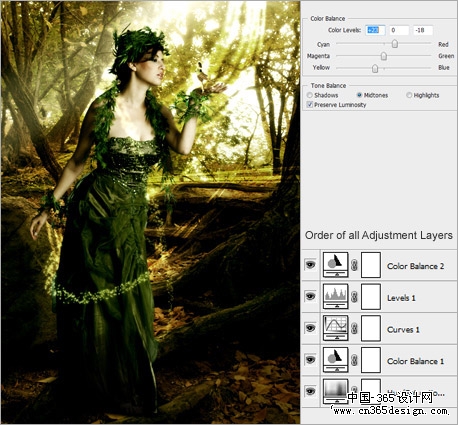Click the Yellow-Blue slider handle
Viewport: 458px width, 425px height.
(x=375, y=68)
